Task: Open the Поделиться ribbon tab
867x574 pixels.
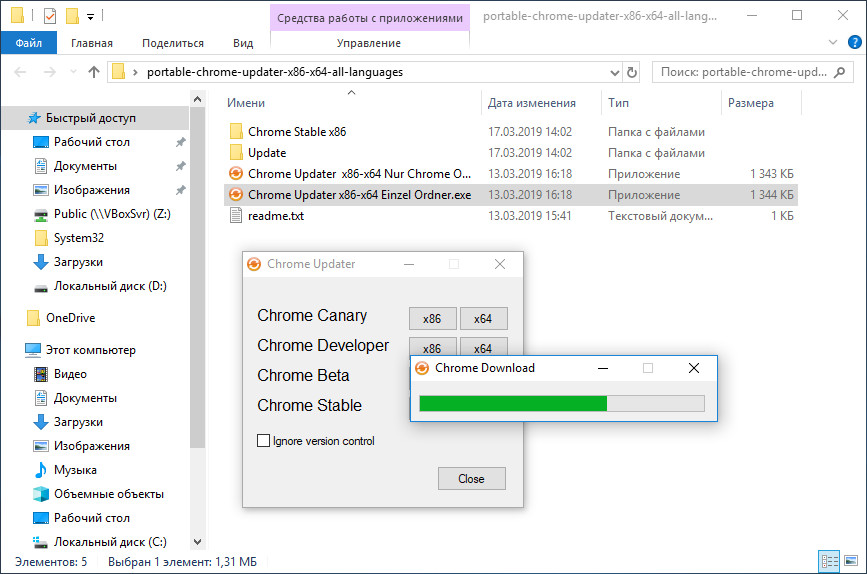Action: pos(173,43)
